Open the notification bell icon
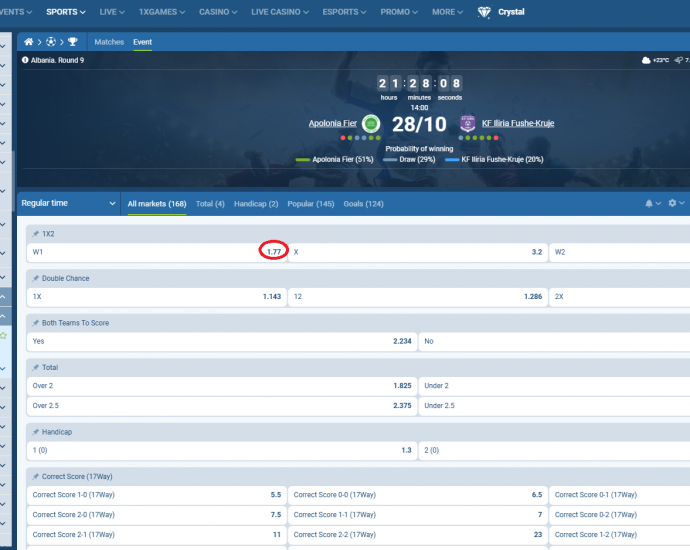The height and width of the screenshot is (550, 690). tap(649, 203)
